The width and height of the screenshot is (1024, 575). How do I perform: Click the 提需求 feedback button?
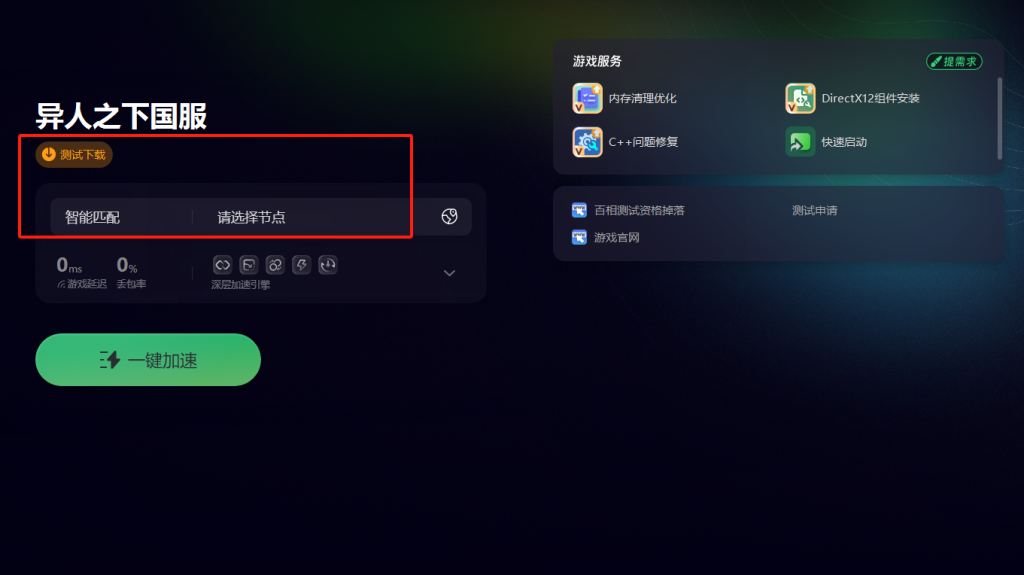tap(954, 61)
